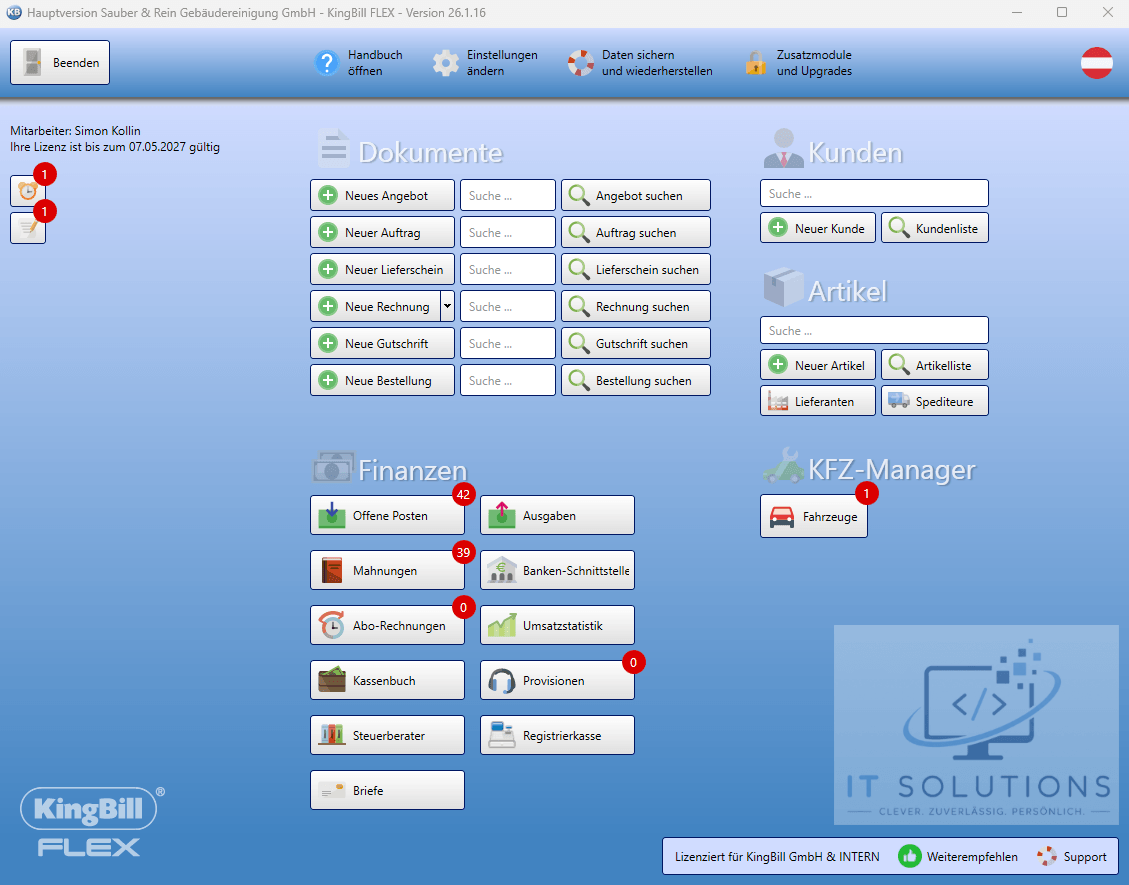The image size is (1129, 885).
Task: Click the Fahrzeuge notification badge
Action: [x=866, y=493]
